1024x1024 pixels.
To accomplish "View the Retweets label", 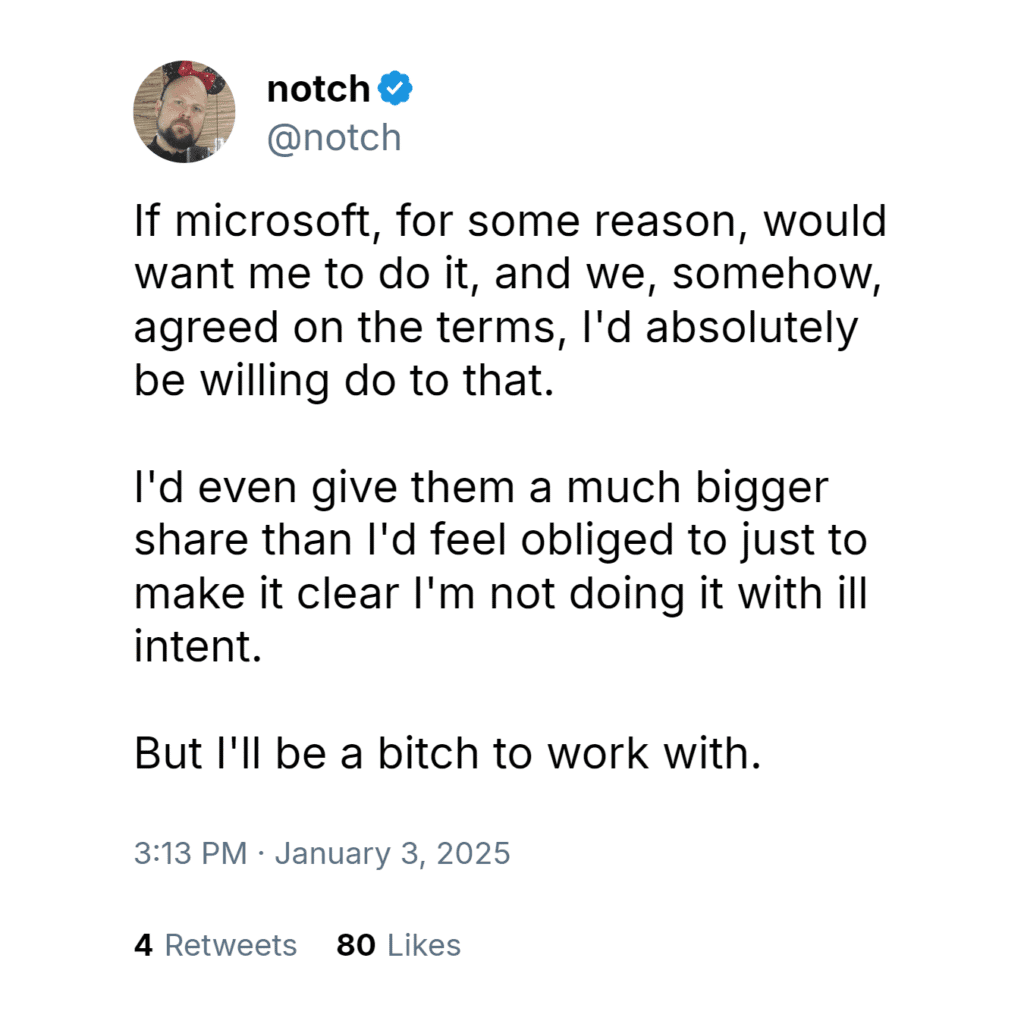I will [230, 945].
